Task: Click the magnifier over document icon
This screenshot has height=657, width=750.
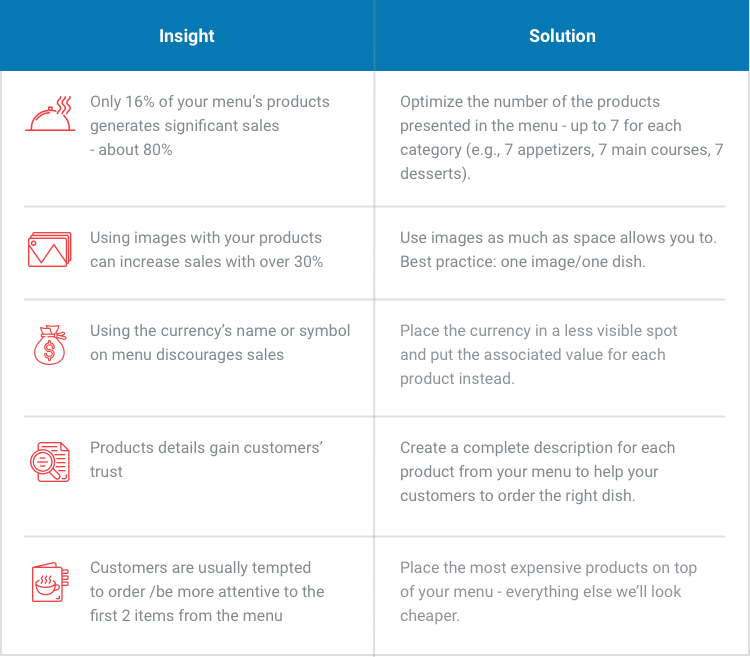Action: 50,462
